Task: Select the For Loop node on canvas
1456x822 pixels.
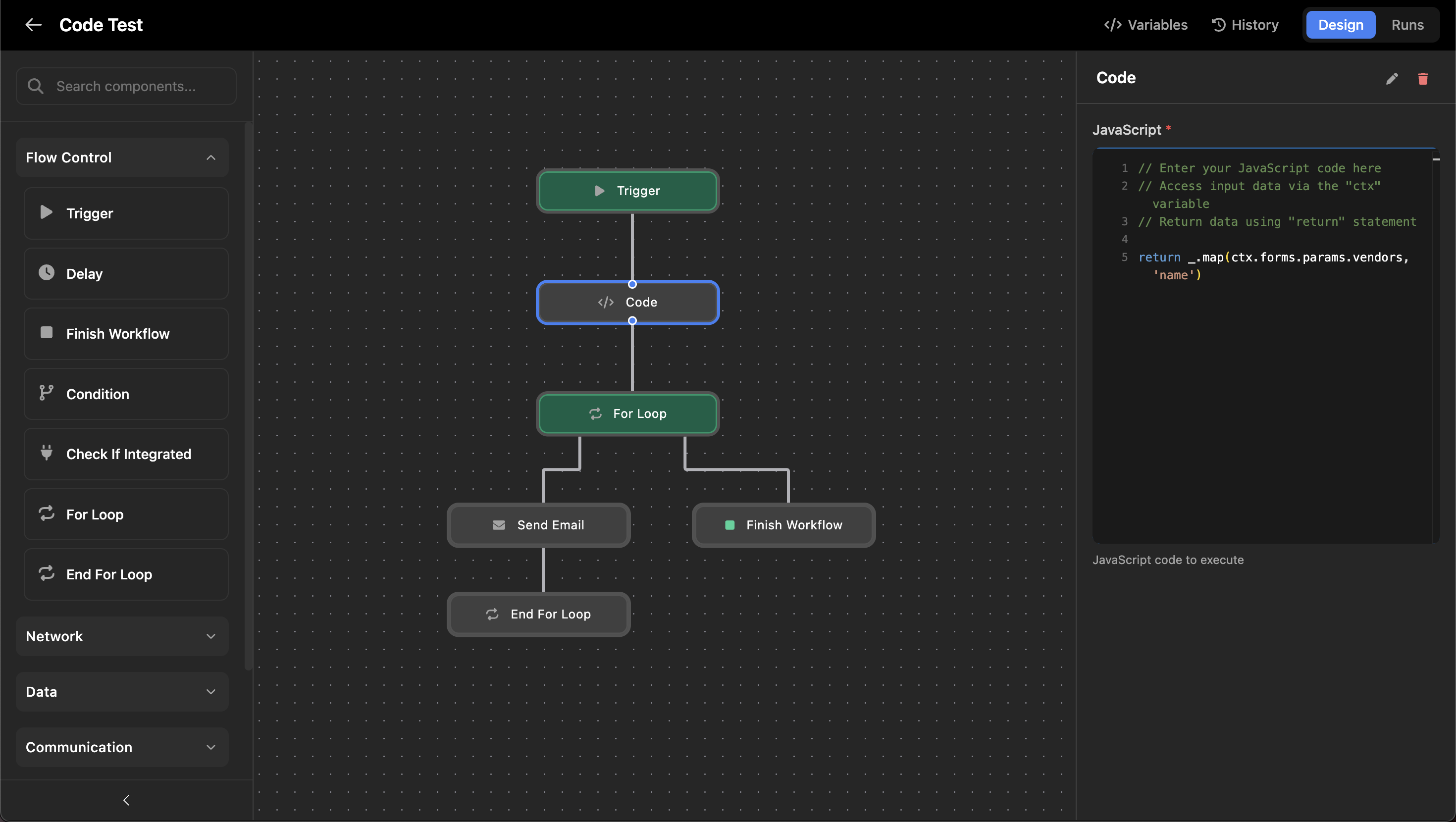Action: [627, 413]
